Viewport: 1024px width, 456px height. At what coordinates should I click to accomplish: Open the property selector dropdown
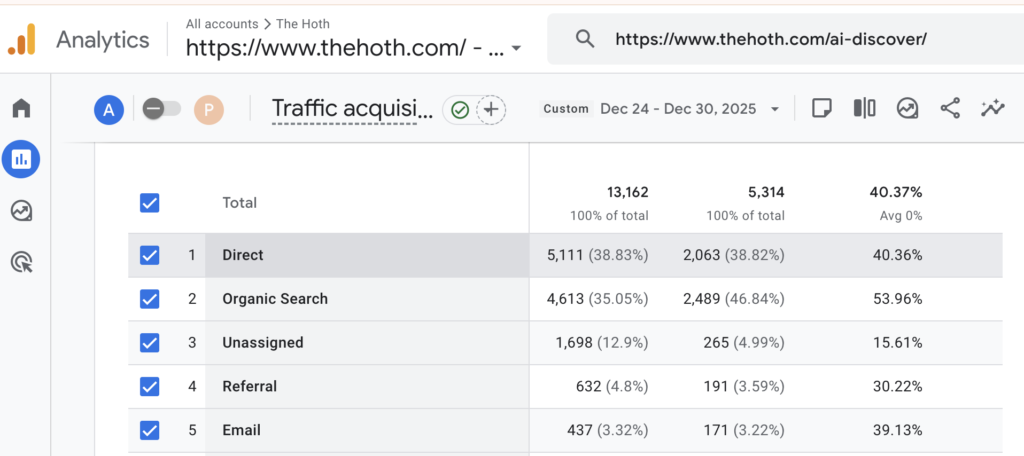(x=516, y=48)
